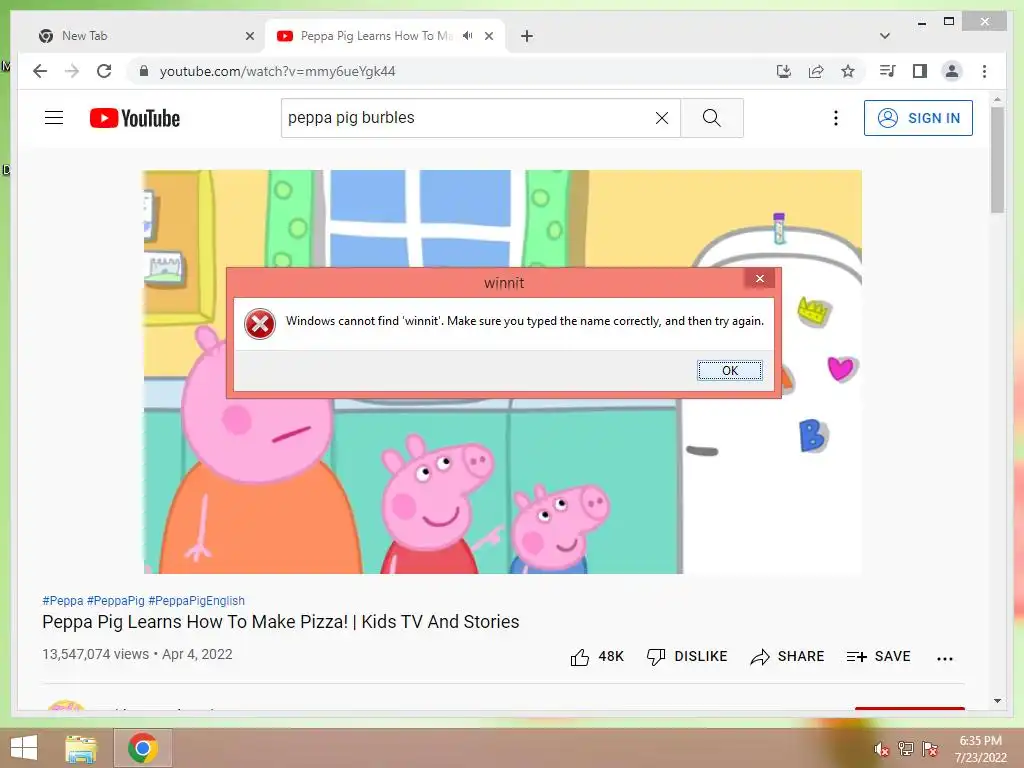Click OK in the winnit error dialog
The width and height of the screenshot is (1024, 768).
tap(729, 370)
